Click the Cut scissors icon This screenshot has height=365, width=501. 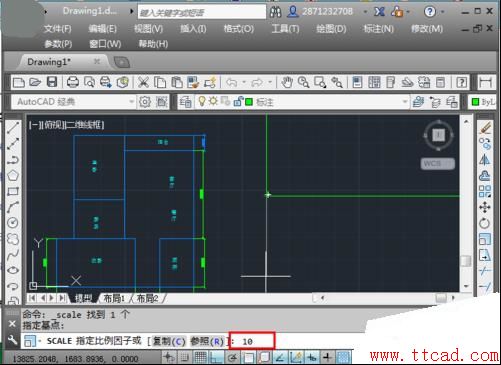tap(143, 82)
